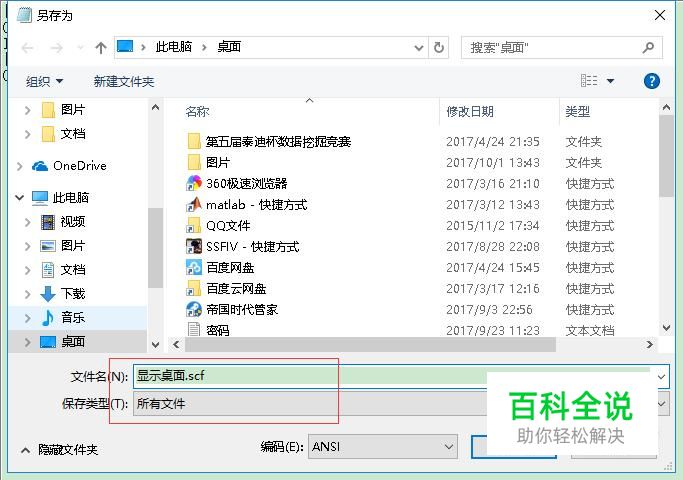The height and width of the screenshot is (480, 683).
Task: Click 此电脑 in the address breadcrumb
Action: tap(174, 47)
